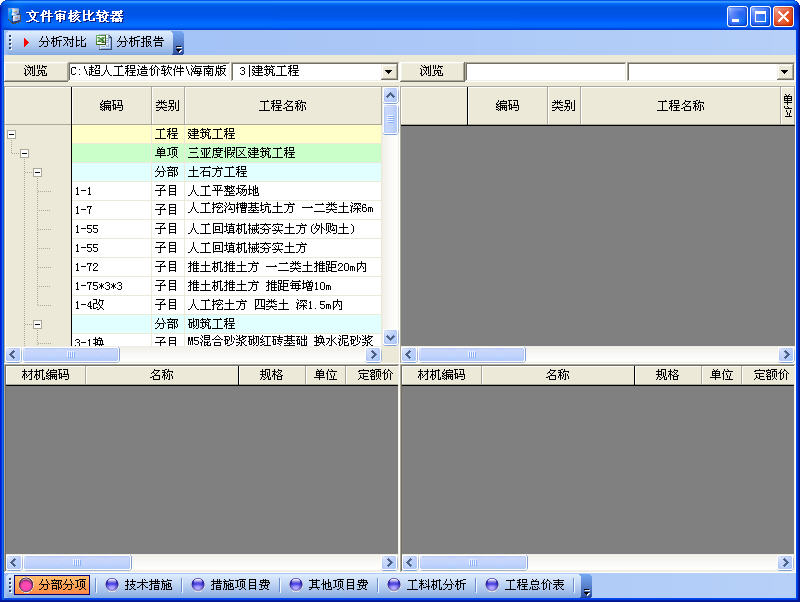Open the right empty project dropdown

coord(785,71)
